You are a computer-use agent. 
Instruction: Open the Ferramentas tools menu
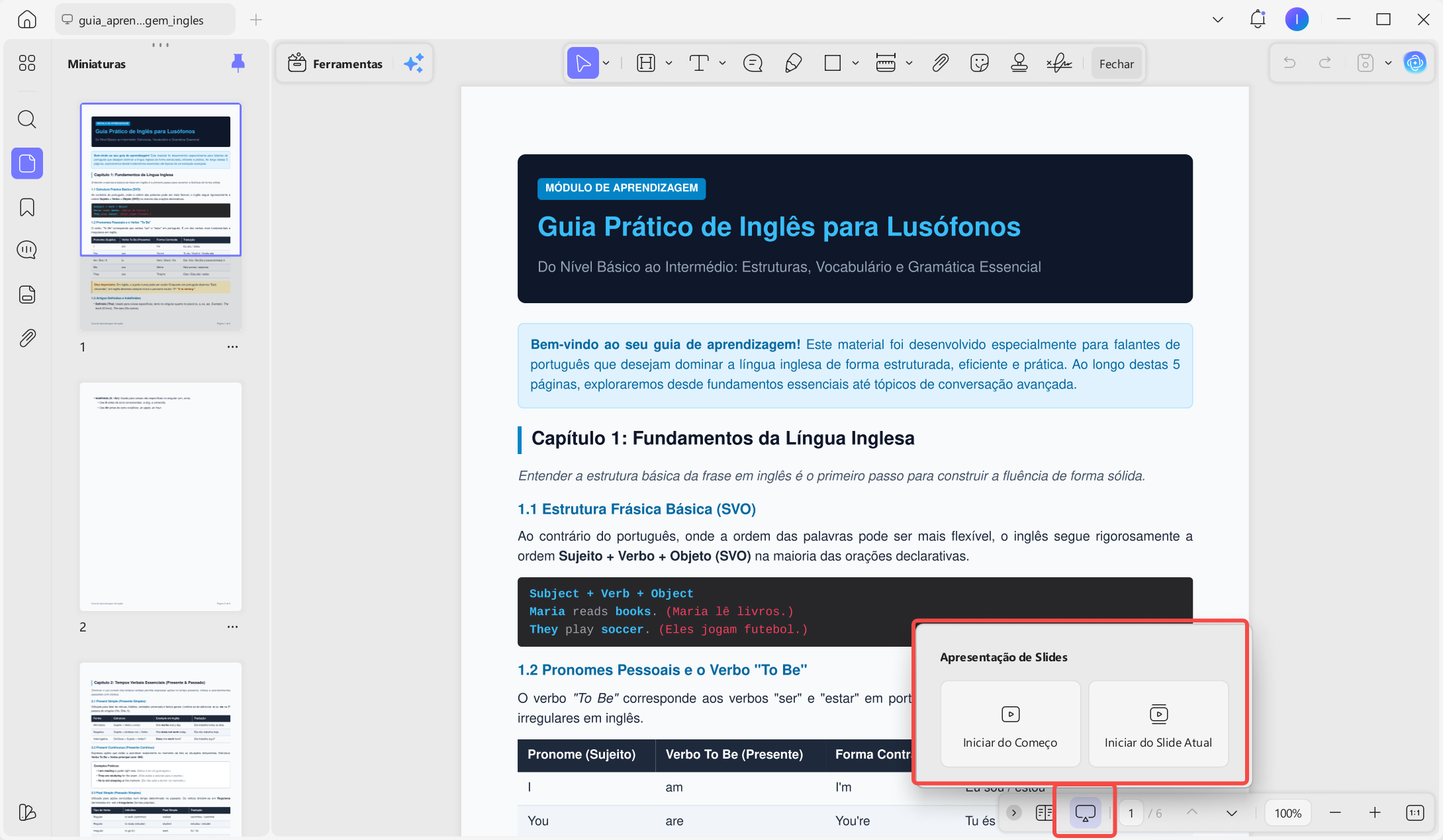tap(336, 64)
